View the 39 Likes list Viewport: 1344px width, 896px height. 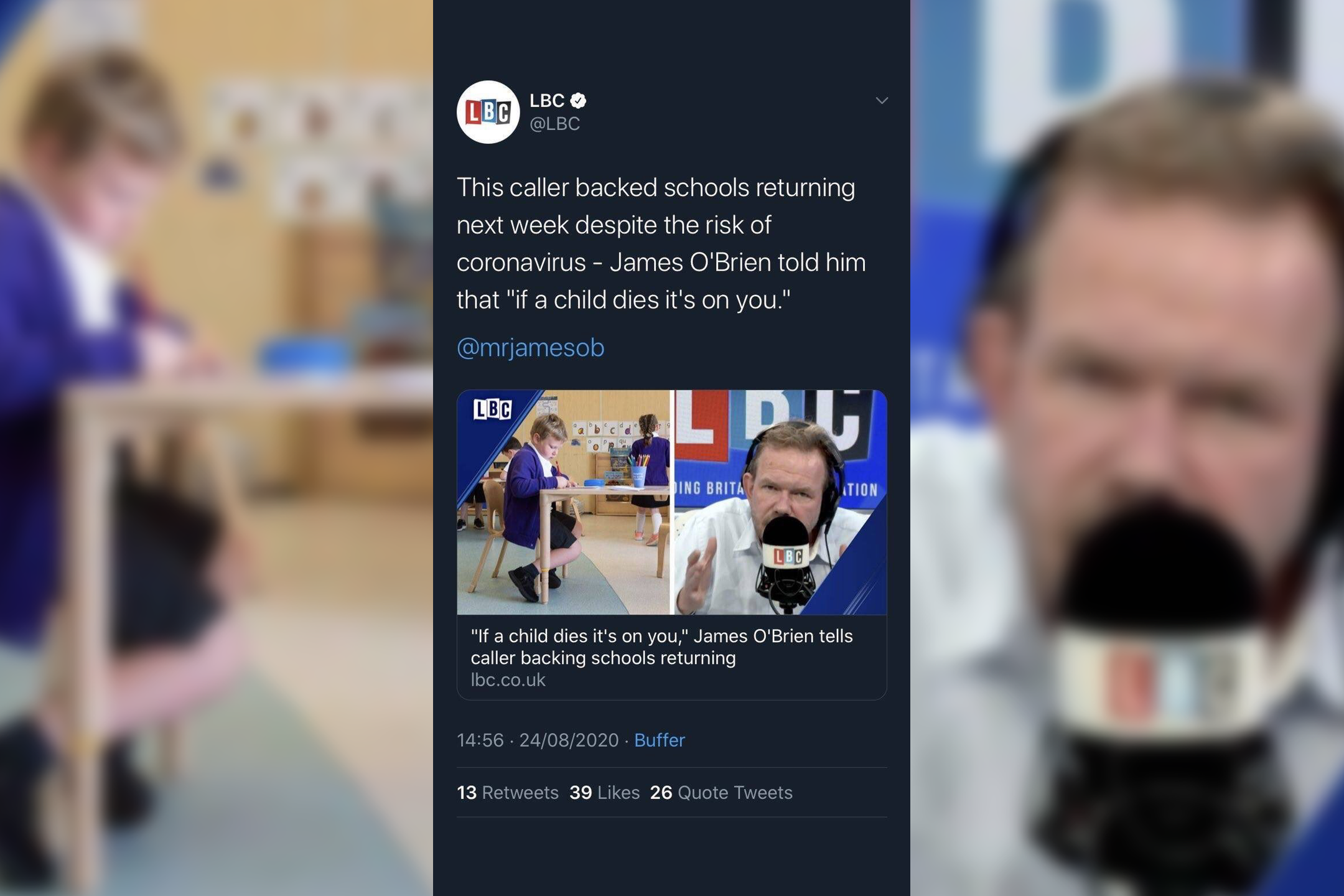(605, 792)
